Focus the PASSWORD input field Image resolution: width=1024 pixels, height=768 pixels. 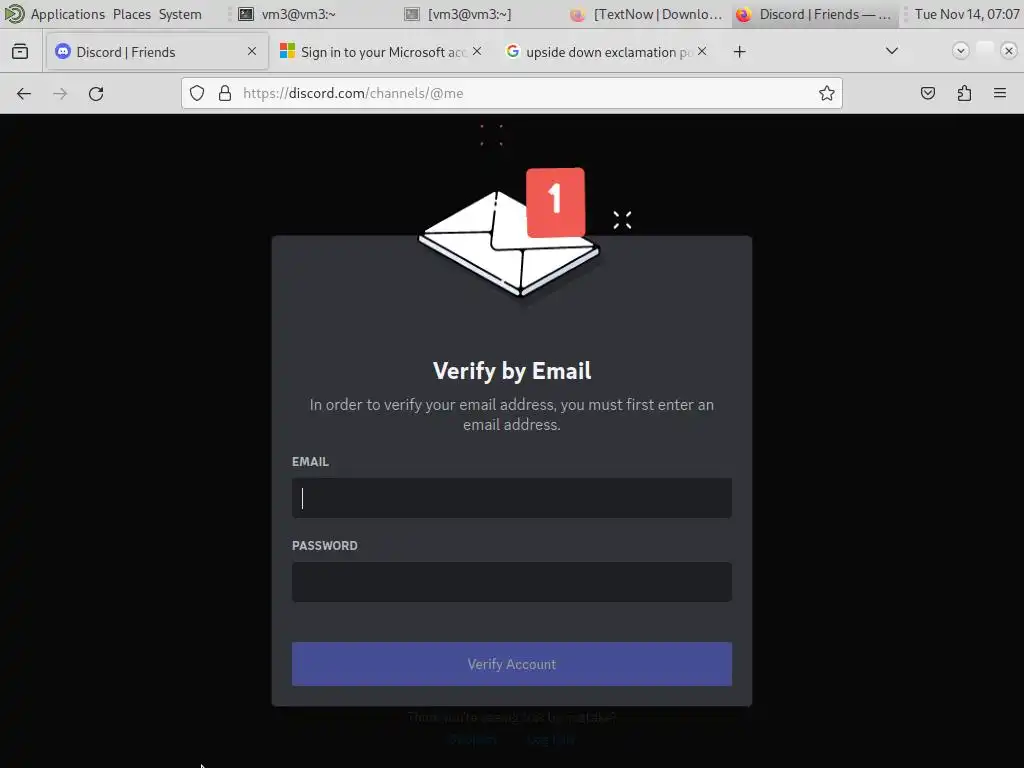(511, 581)
